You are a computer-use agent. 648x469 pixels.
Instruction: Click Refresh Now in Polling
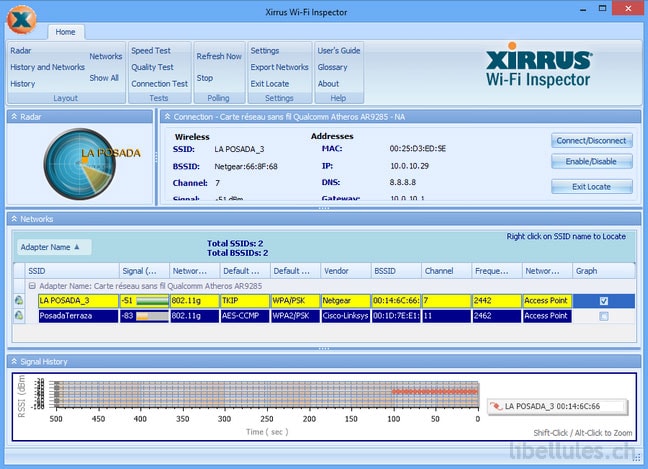click(219, 56)
